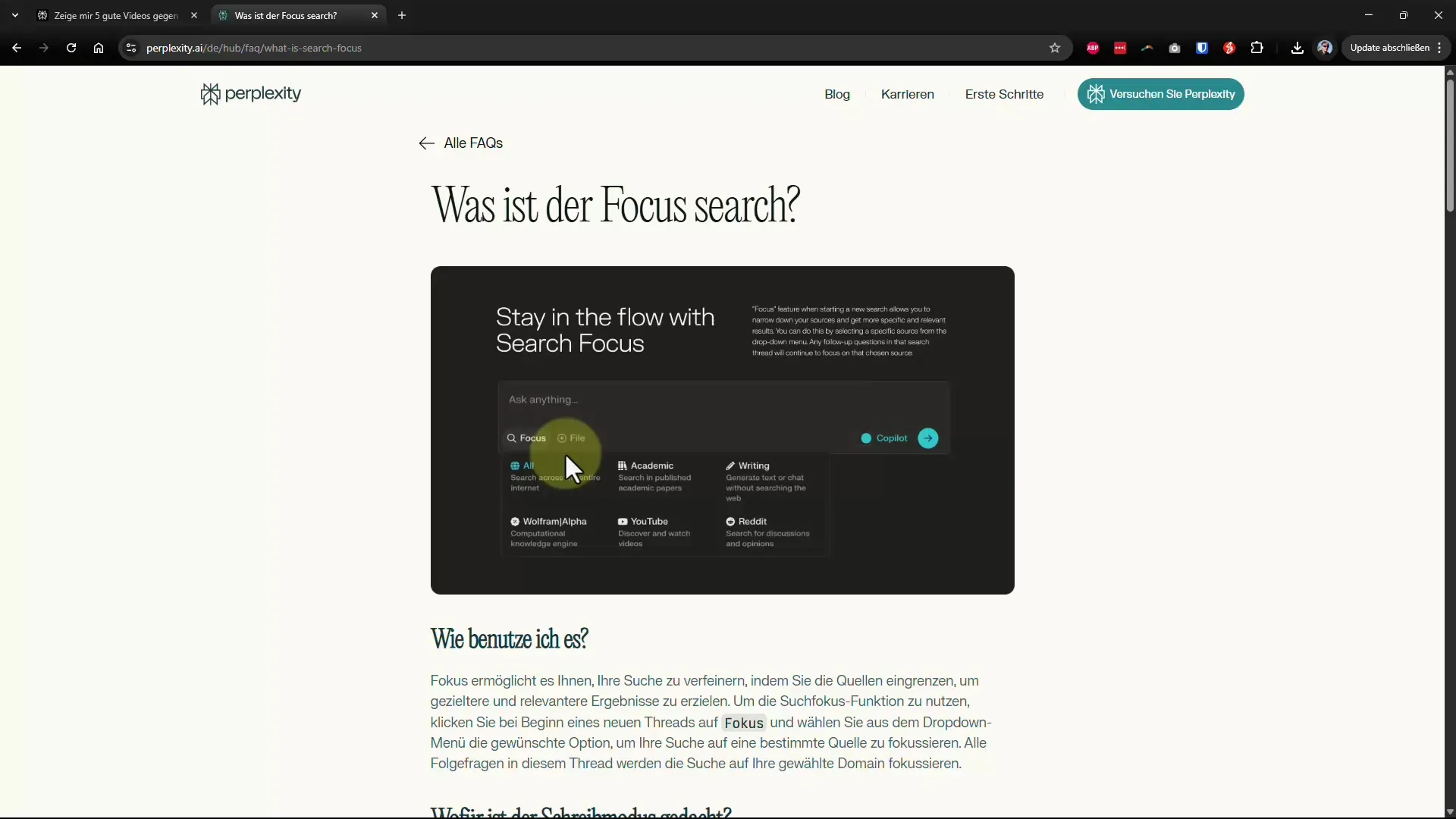Click the teal arrow submit button in image
The width and height of the screenshot is (1456, 819).
click(928, 438)
